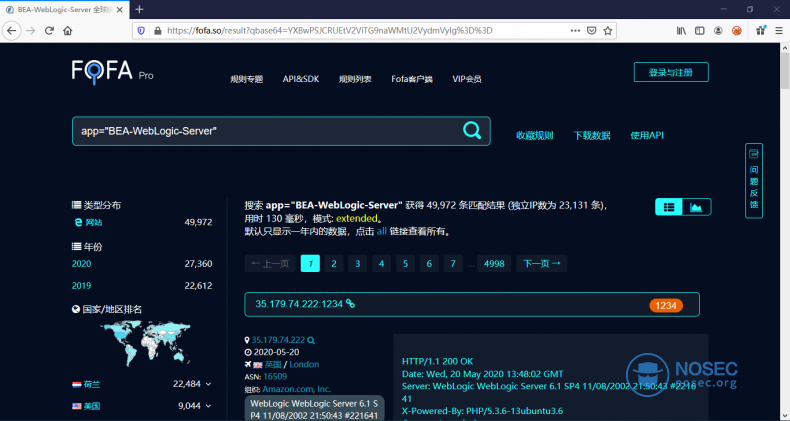Open the Fofa客户端 menu item
The image size is (790, 421).
[x=412, y=79]
